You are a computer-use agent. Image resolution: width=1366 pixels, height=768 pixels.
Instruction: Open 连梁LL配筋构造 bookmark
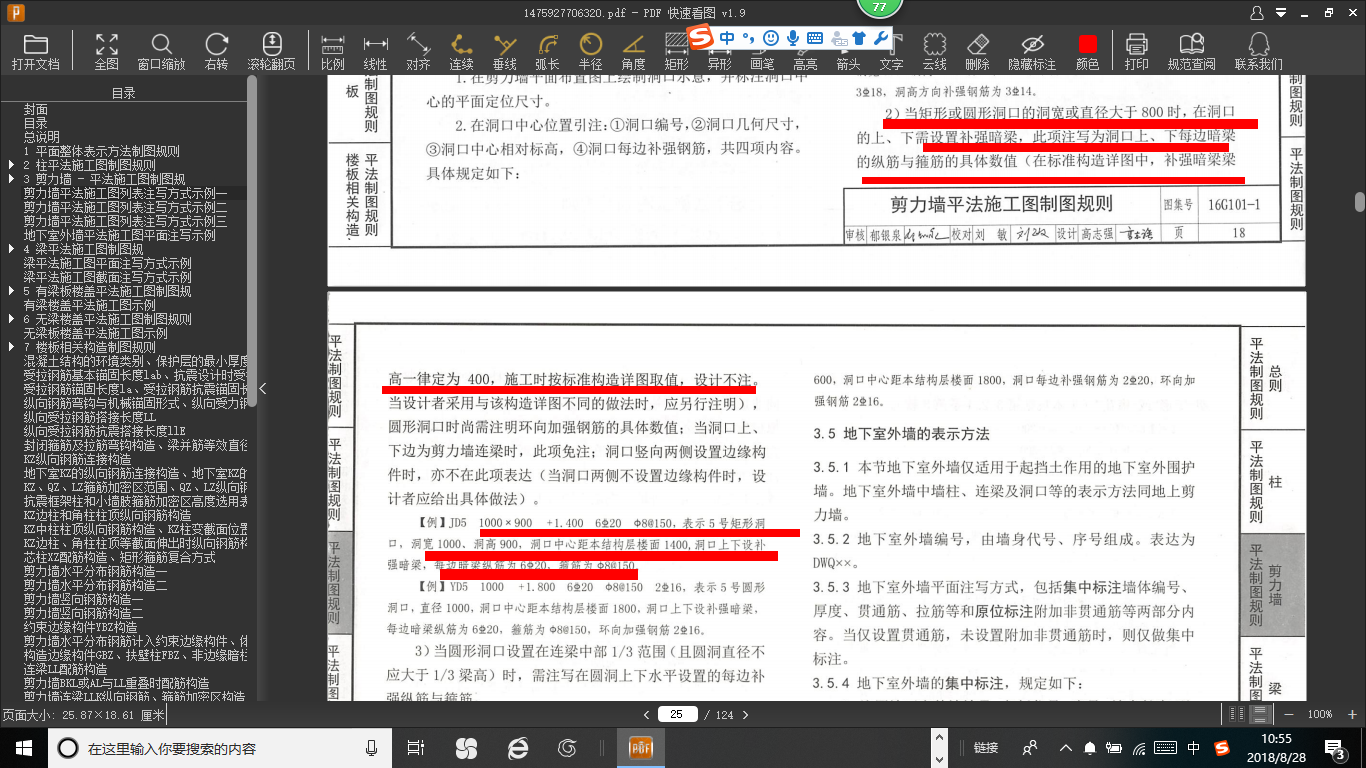(x=66, y=669)
